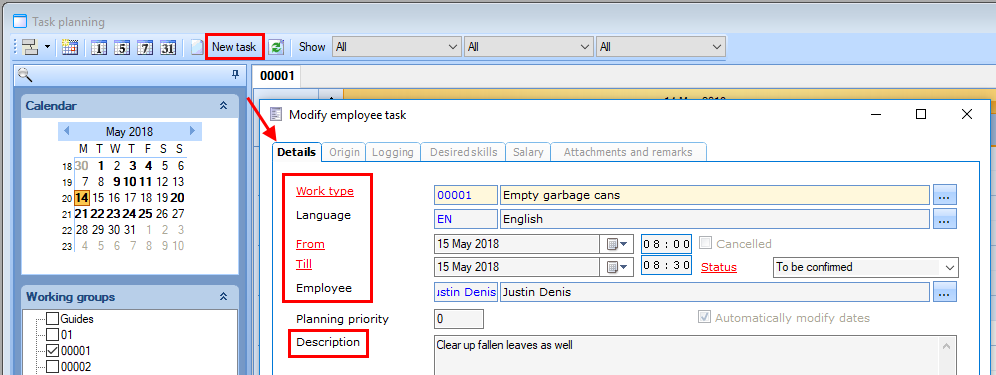Click the description scrollbar up arrow
The height and width of the screenshot is (375, 996).
947,346
